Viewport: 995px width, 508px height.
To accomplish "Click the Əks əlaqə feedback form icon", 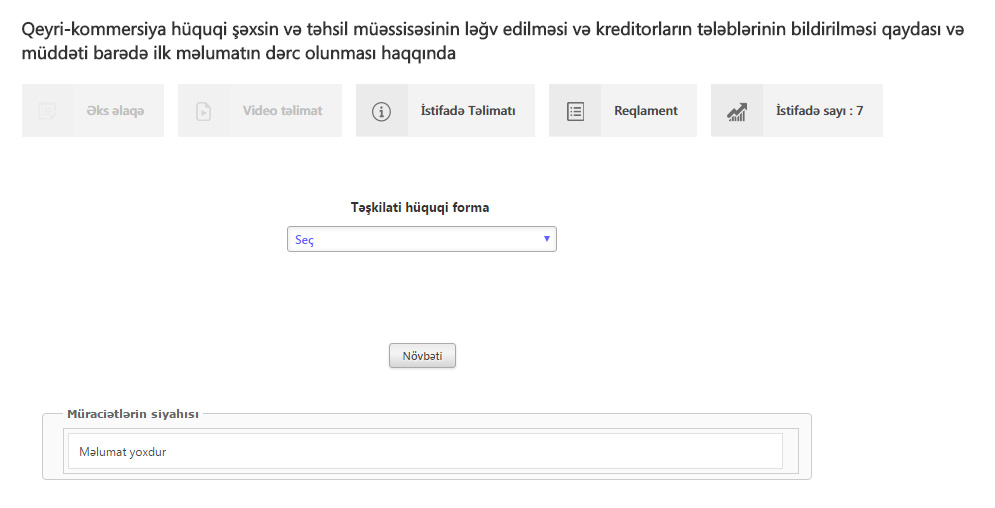I will (x=47, y=111).
